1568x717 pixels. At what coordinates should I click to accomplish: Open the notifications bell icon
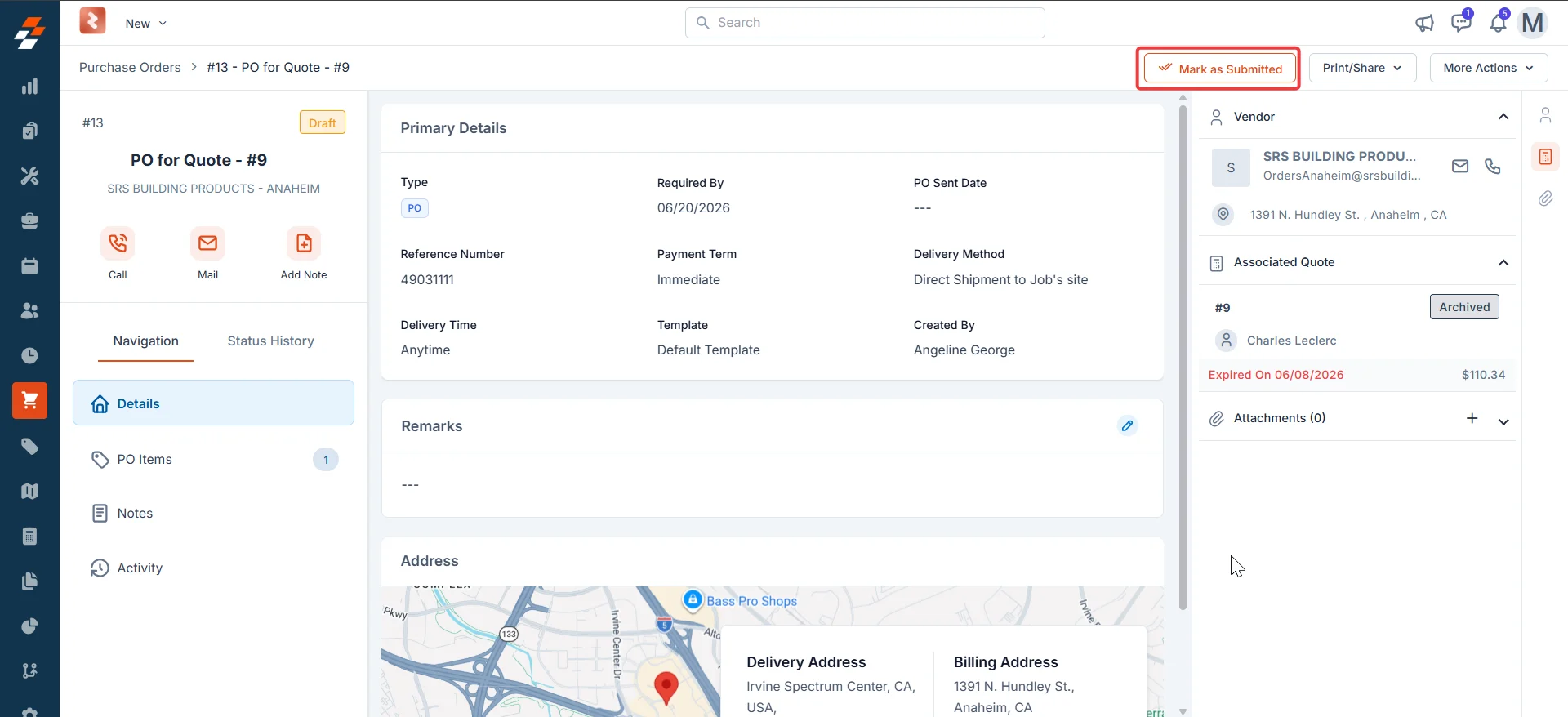coord(1498,22)
